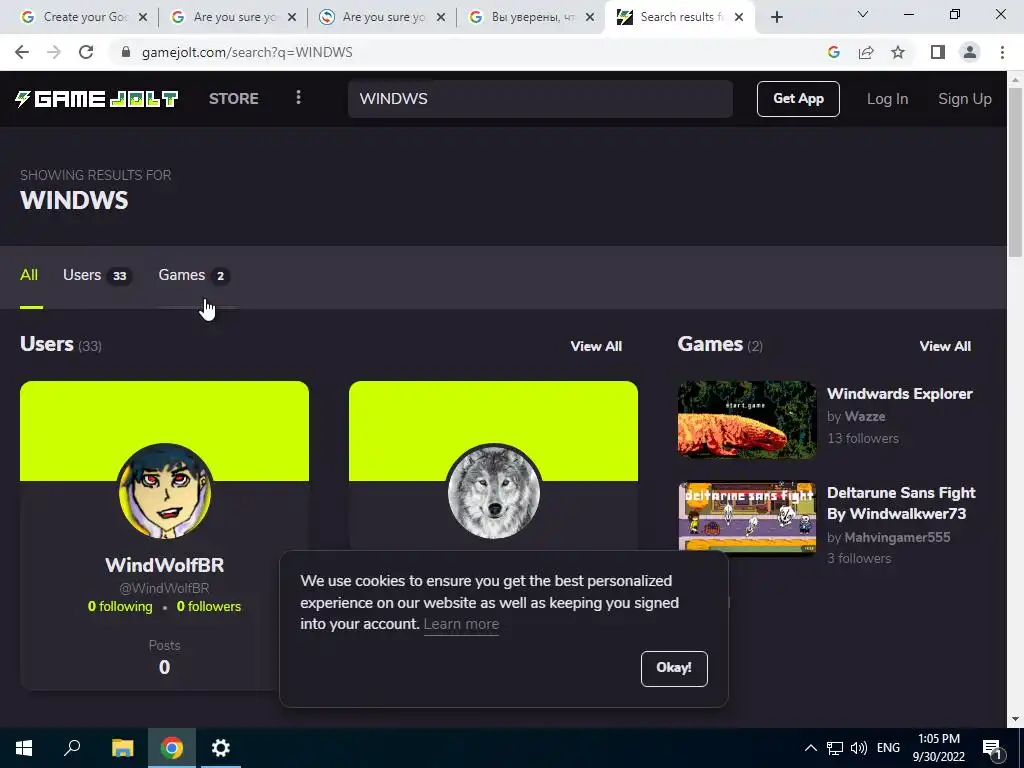This screenshot has width=1024, height=768.
Task: Open the Chrome profile icon
Action: tap(970, 52)
